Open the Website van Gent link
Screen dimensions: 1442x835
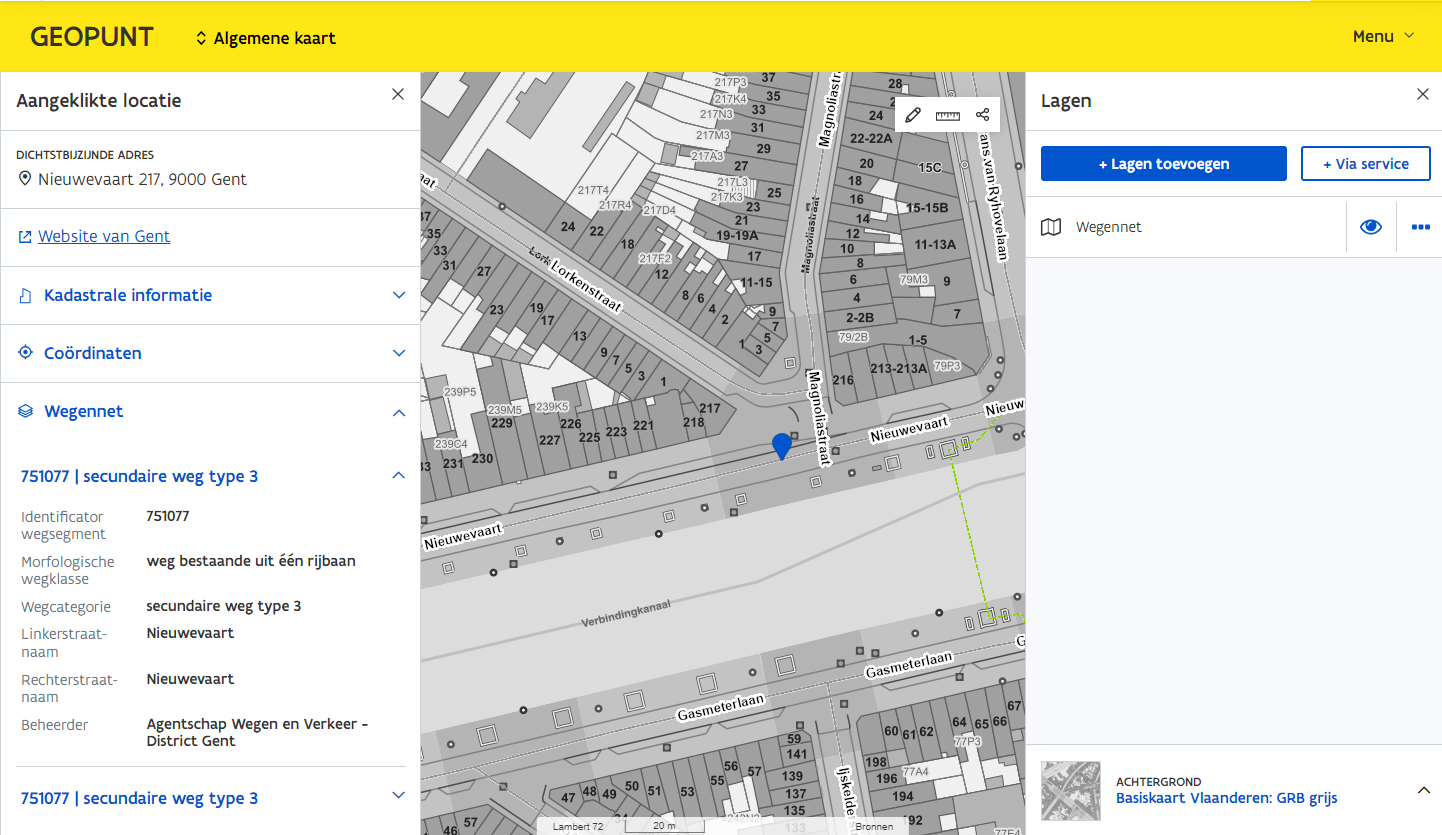(104, 236)
